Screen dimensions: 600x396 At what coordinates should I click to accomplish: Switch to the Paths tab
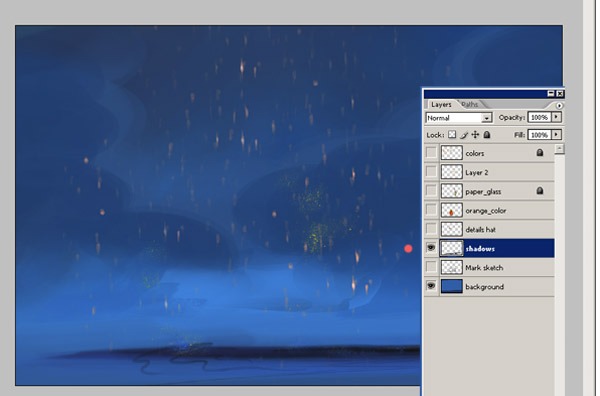[x=470, y=104]
